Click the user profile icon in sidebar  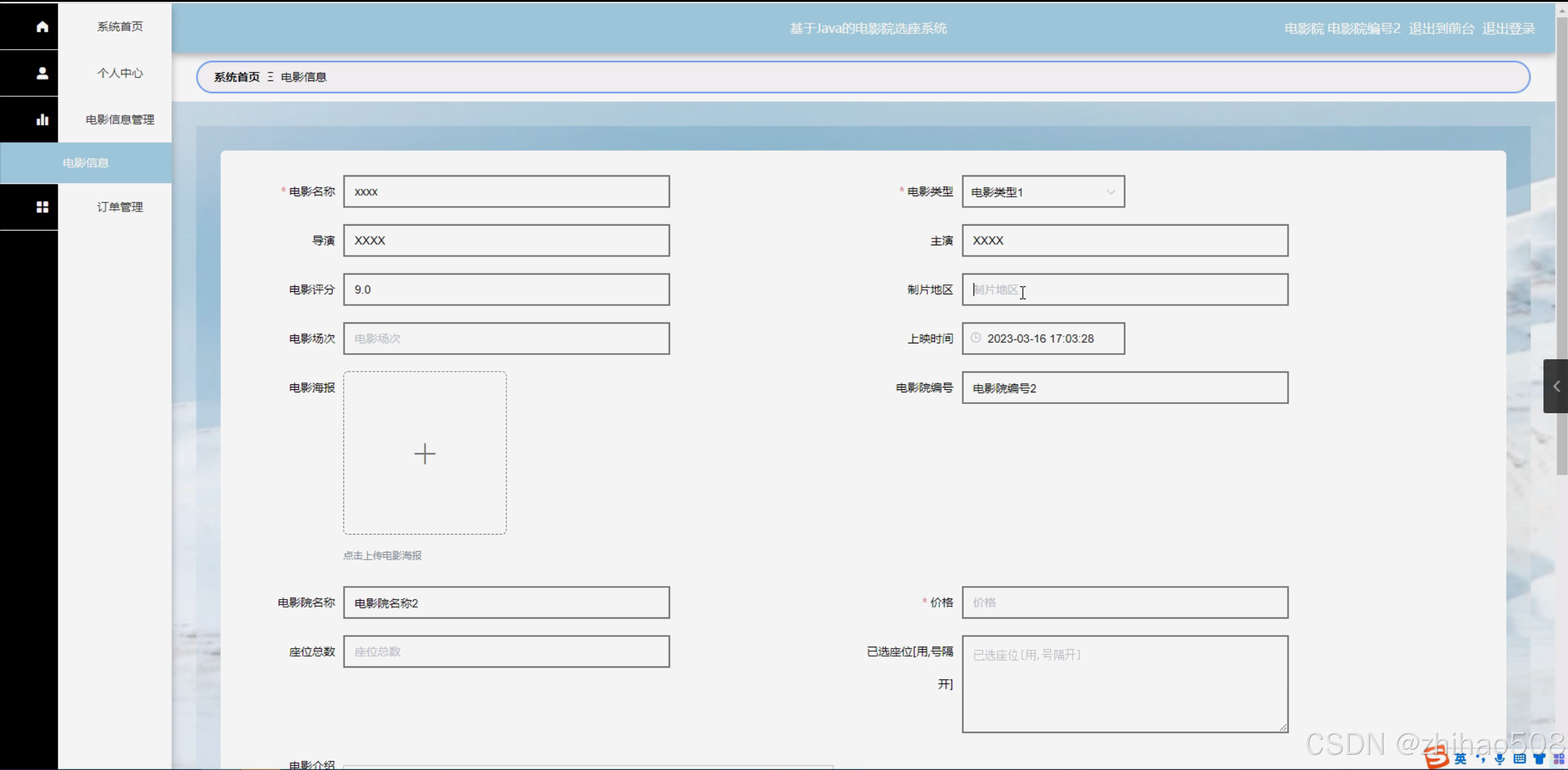click(x=42, y=73)
